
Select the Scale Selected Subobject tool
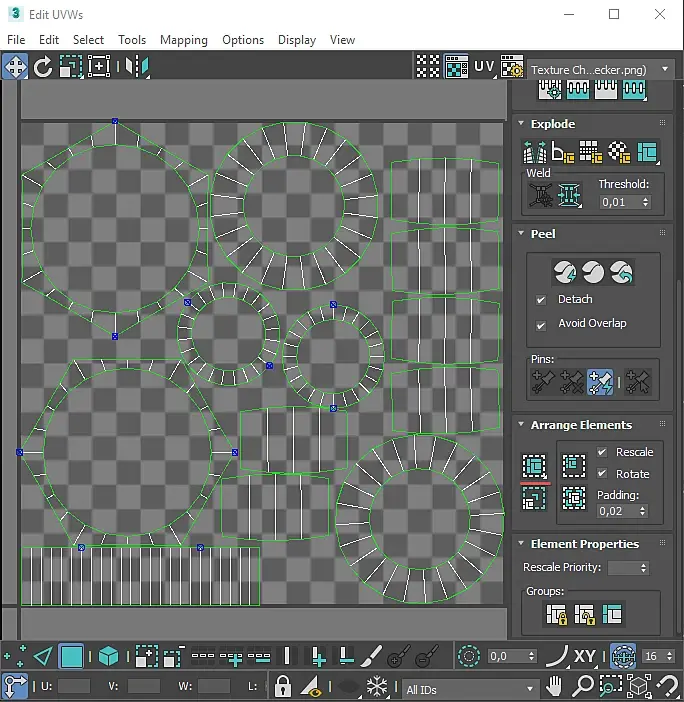71,67
